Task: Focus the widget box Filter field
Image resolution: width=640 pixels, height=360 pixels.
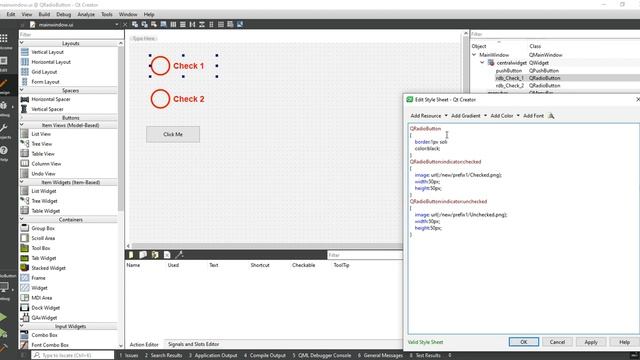Action: click(71, 35)
